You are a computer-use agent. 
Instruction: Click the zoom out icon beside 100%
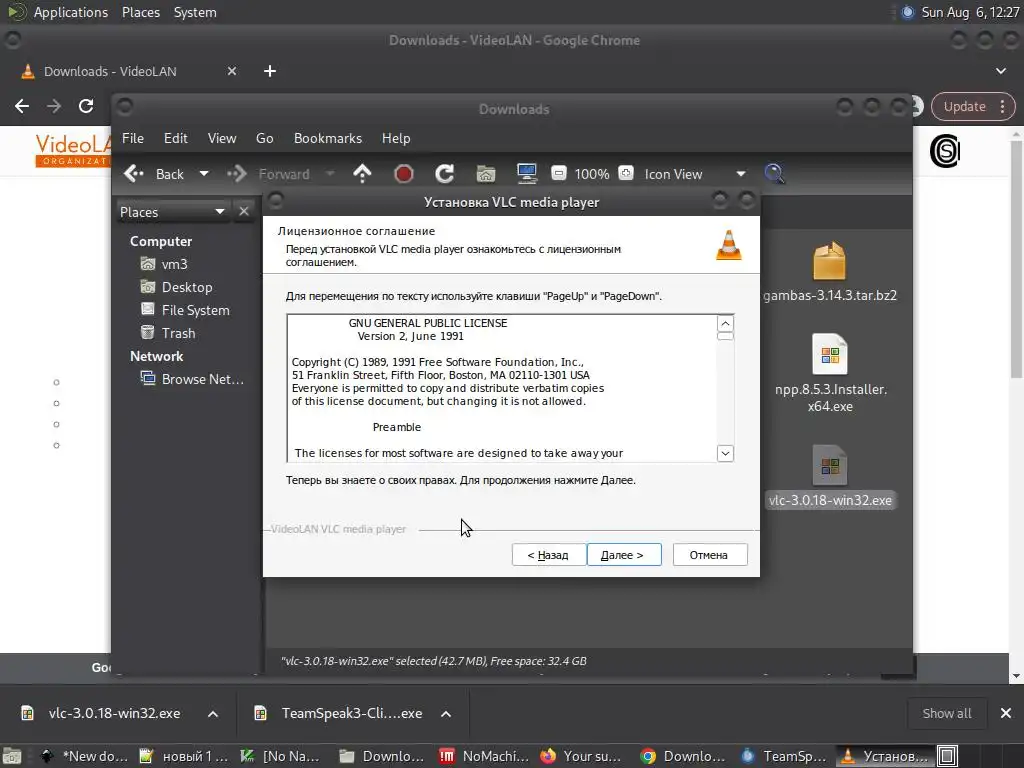coord(558,173)
